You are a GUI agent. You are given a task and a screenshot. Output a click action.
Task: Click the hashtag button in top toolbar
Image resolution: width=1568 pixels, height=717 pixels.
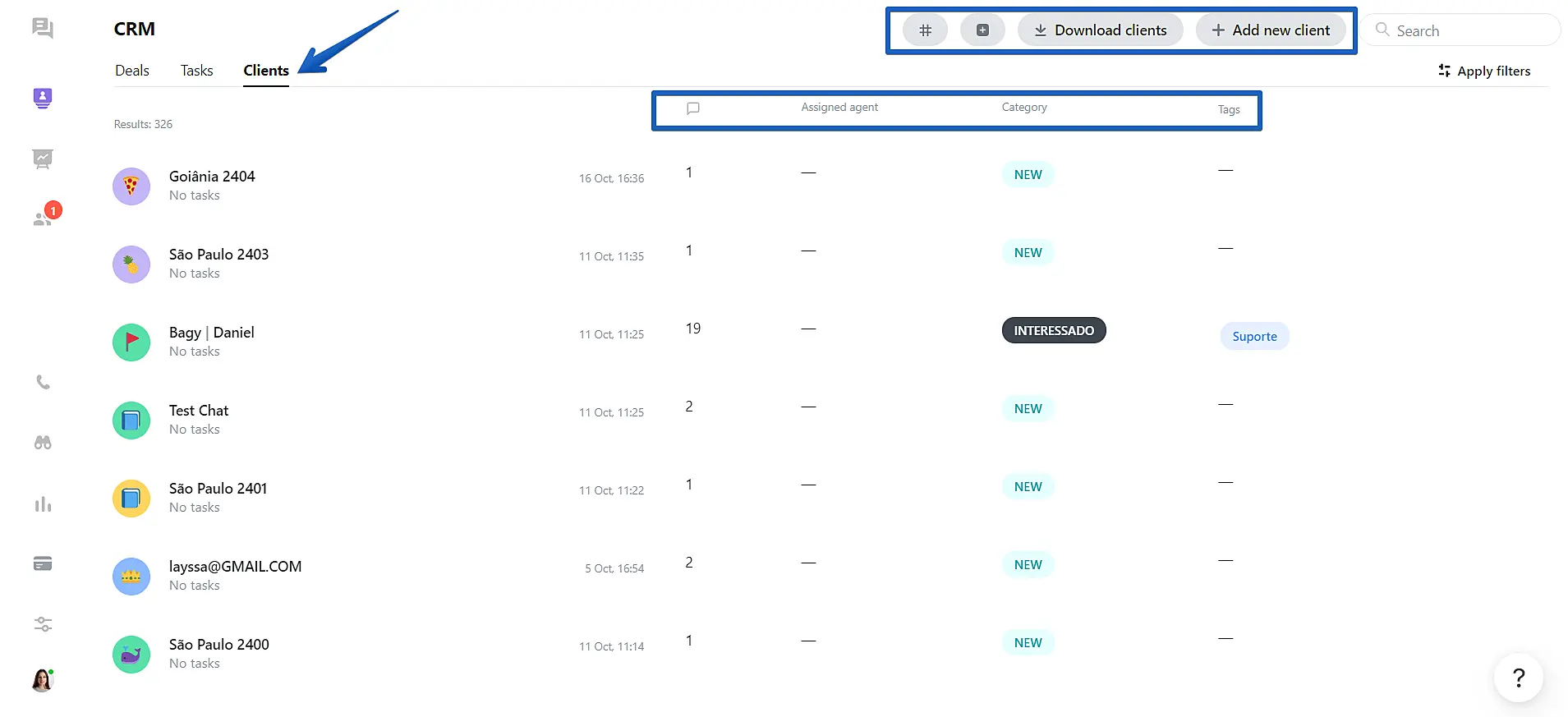point(925,30)
